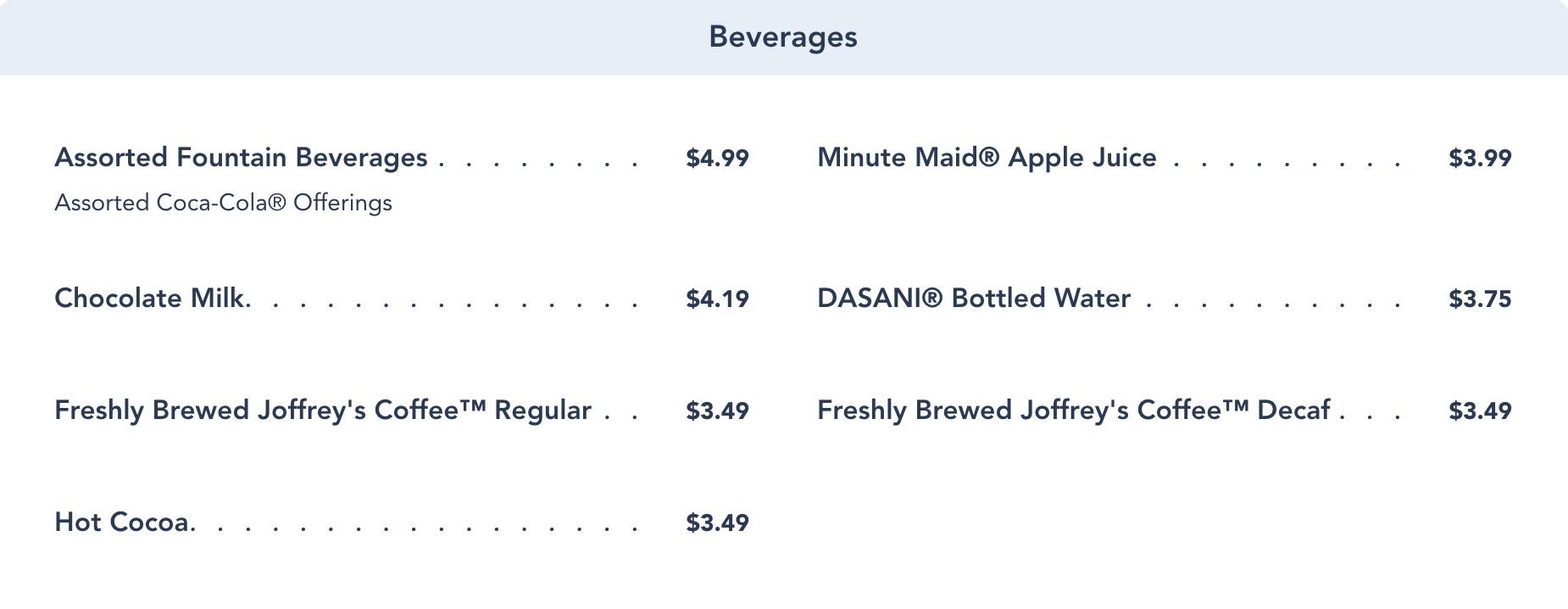Open Minute Maid Apple Juice item
The image size is (1568, 609).
tap(987, 158)
